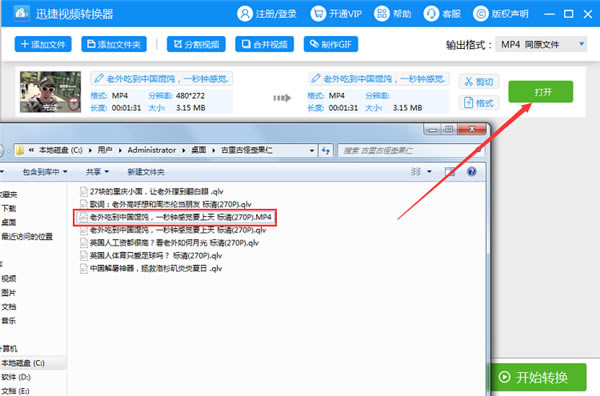Image resolution: width=600 pixels, height=396 pixels.
Task: Select file 27块的重庆小面 .qlv
Action: pyautogui.click(x=152, y=191)
